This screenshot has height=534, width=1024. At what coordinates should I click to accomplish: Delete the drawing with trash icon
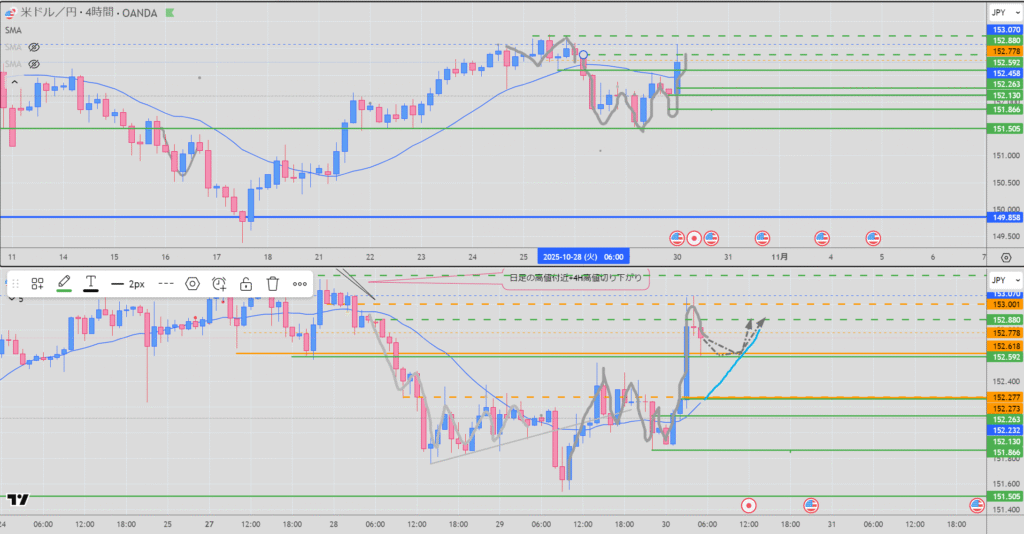pyautogui.click(x=272, y=284)
